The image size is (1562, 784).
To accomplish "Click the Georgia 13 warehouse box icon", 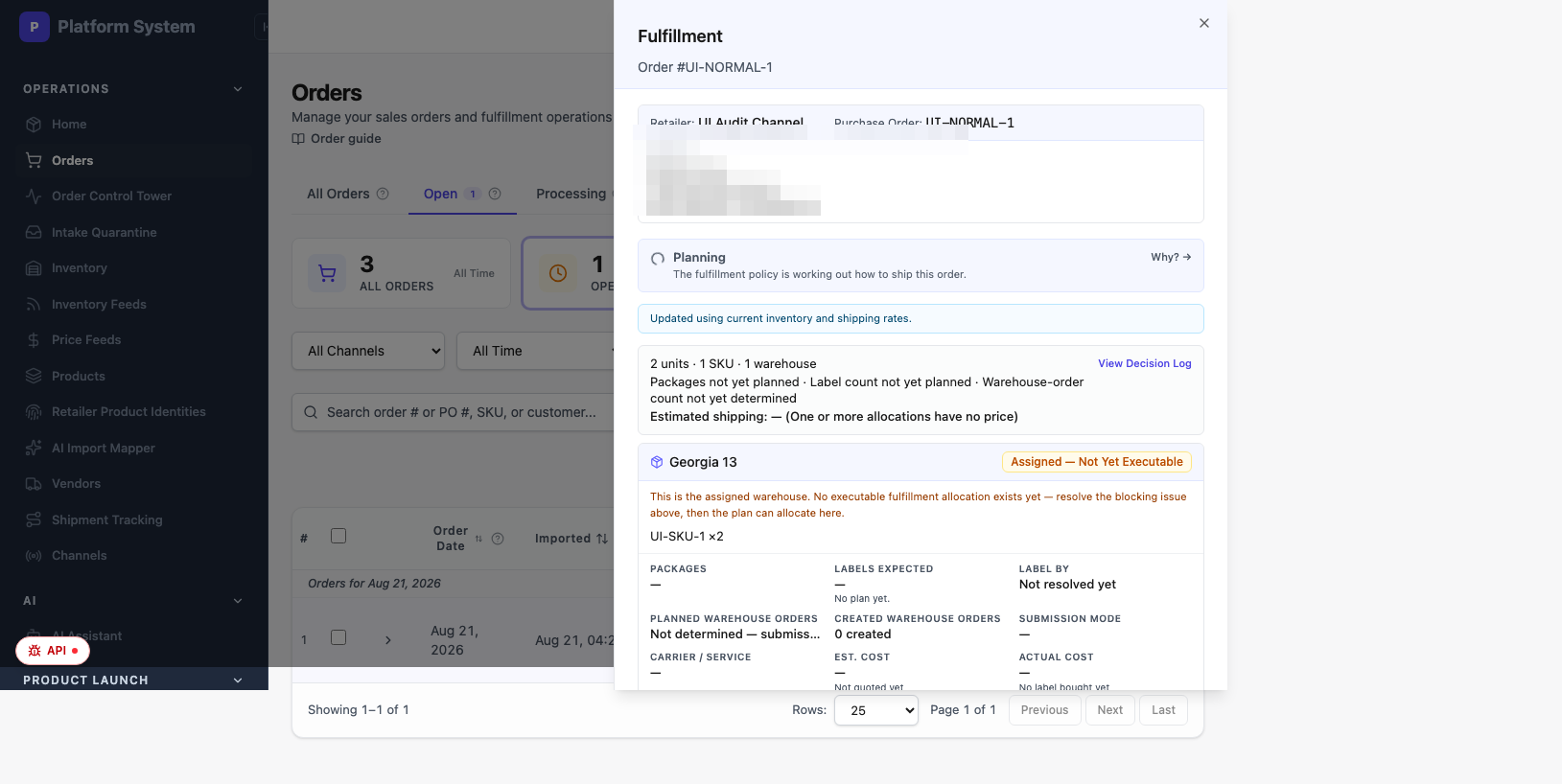I will 657,462.
